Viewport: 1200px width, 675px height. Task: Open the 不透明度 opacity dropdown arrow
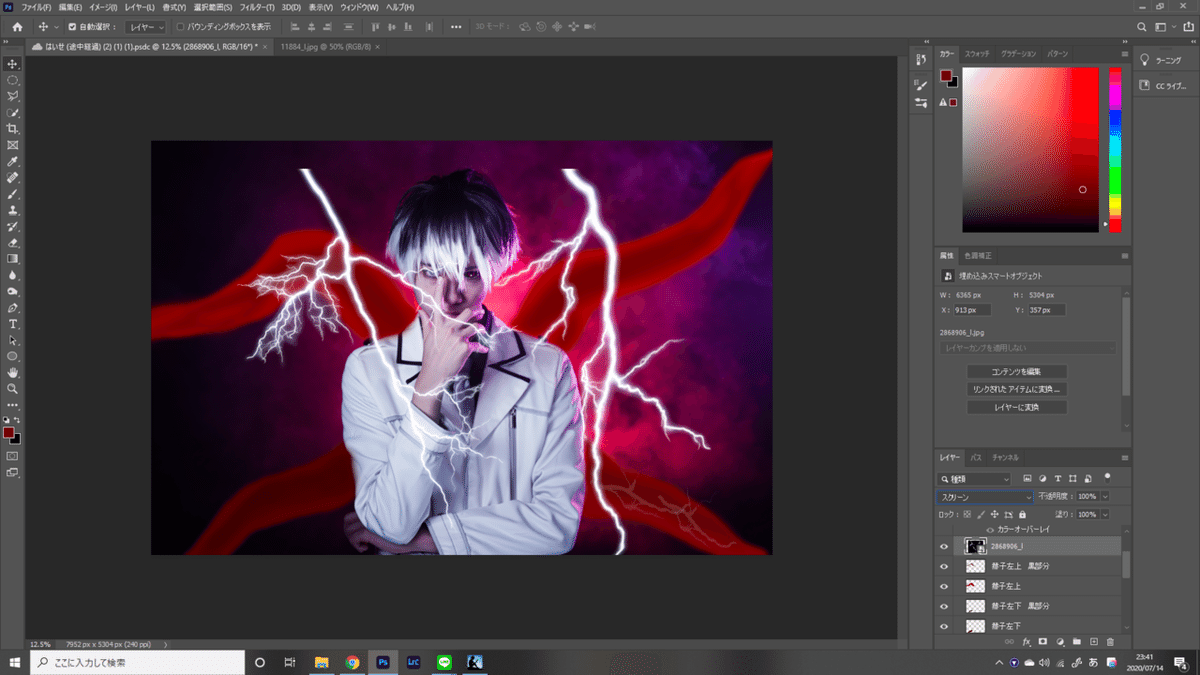(1105, 497)
